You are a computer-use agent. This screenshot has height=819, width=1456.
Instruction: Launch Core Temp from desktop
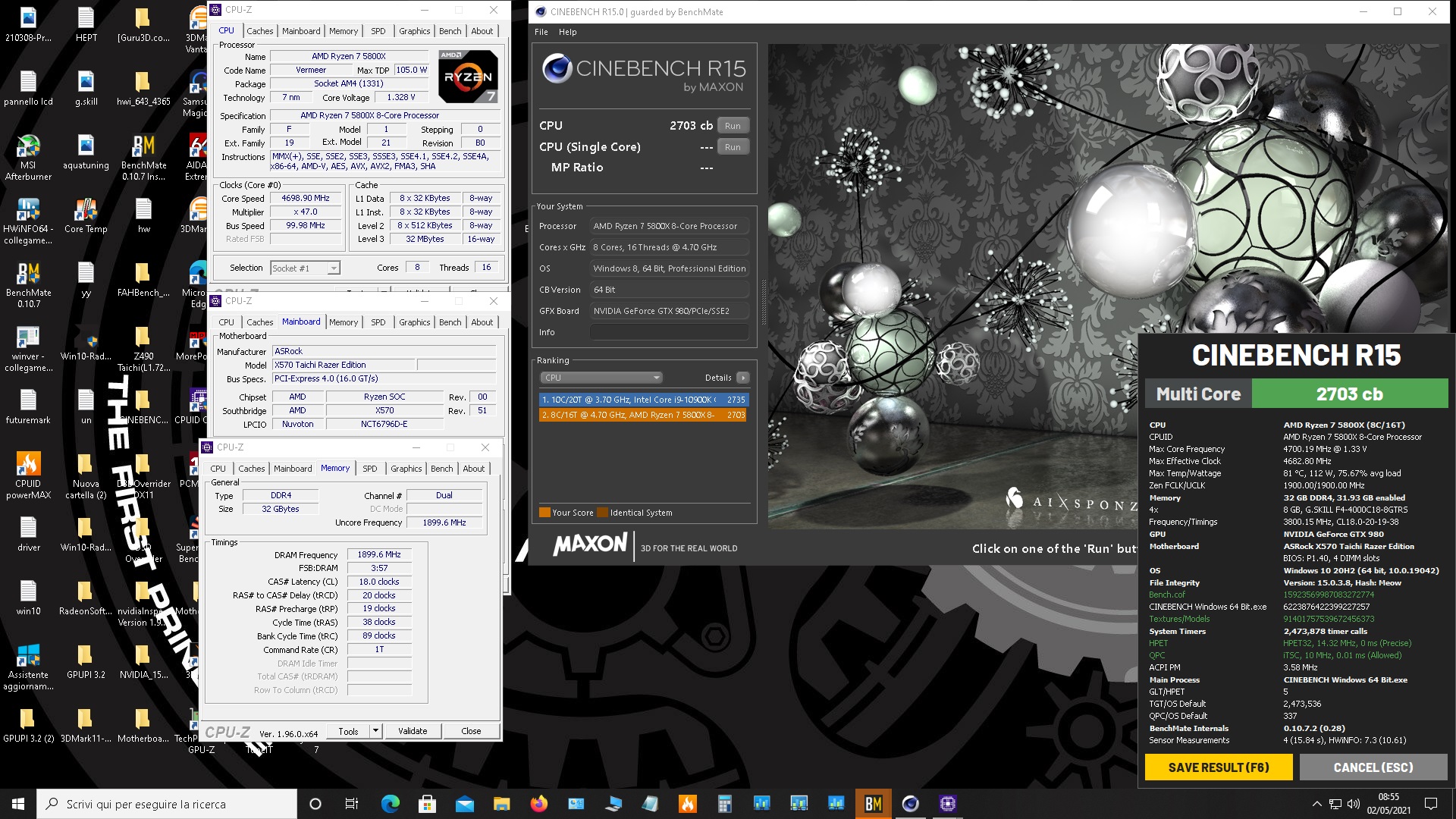[x=86, y=215]
